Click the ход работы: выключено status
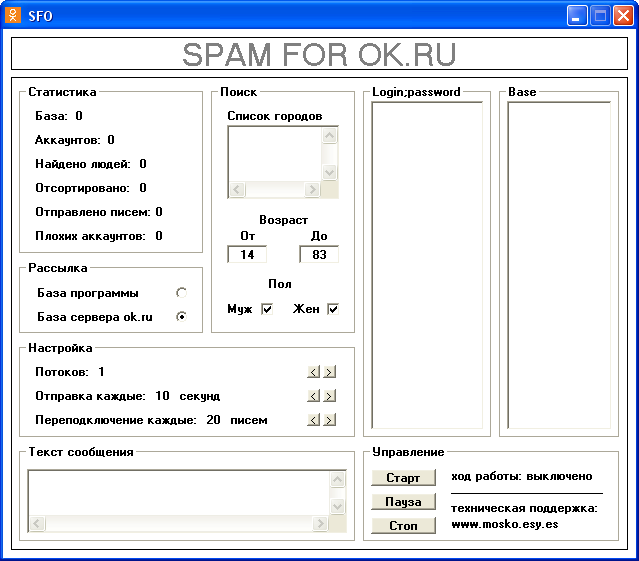The image size is (639, 561). pyautogui.click(x=522, y=476)
